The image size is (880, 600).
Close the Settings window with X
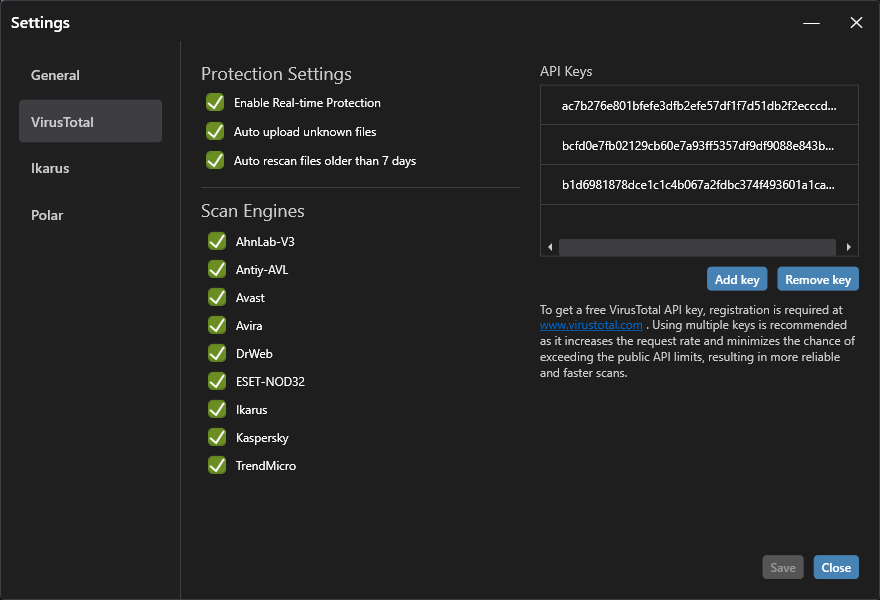tap(856, 23)
